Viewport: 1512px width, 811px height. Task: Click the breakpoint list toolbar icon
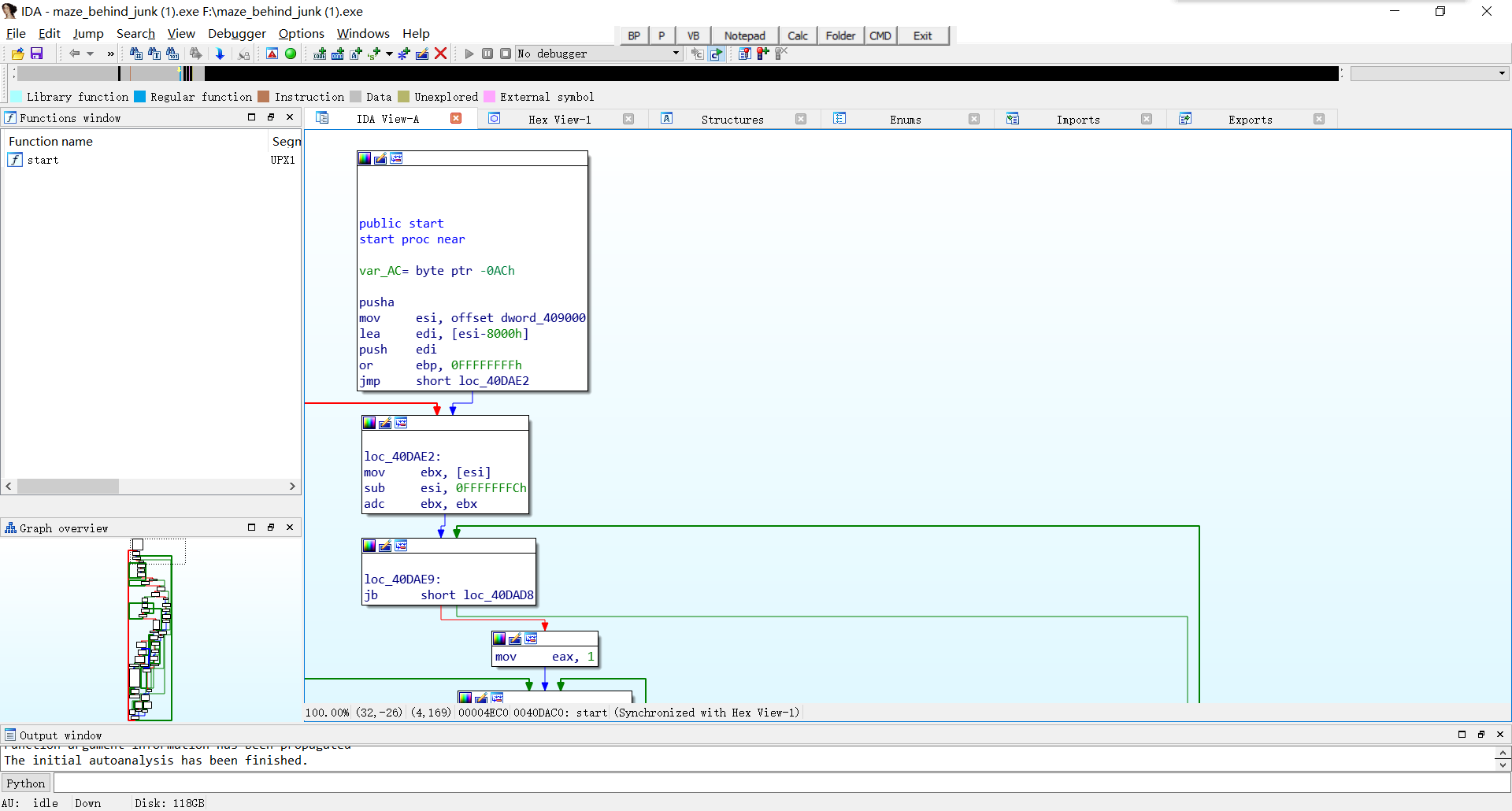(x=744, y=54)
